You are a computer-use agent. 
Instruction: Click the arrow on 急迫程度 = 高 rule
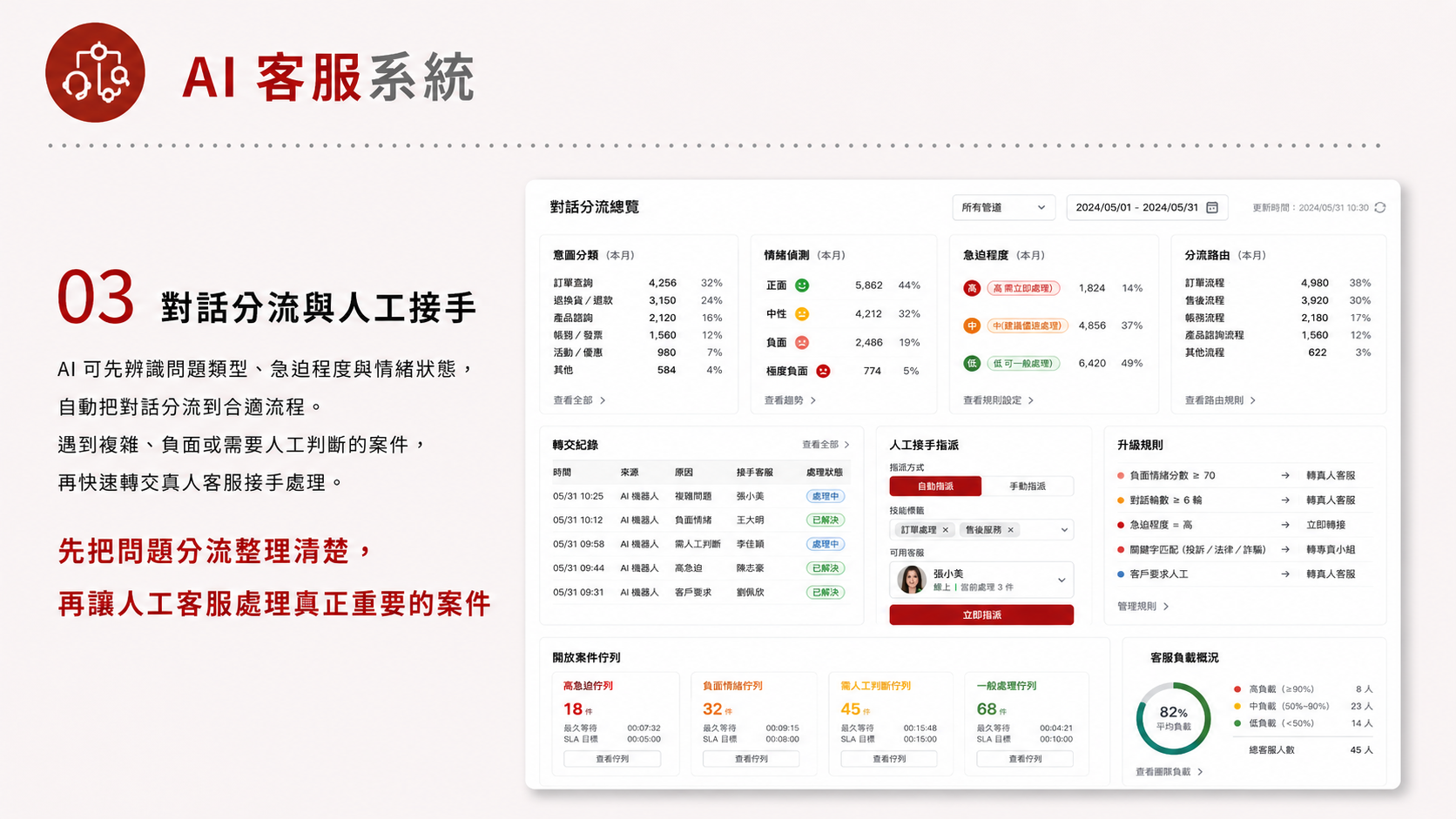[x=1285, y=525]
